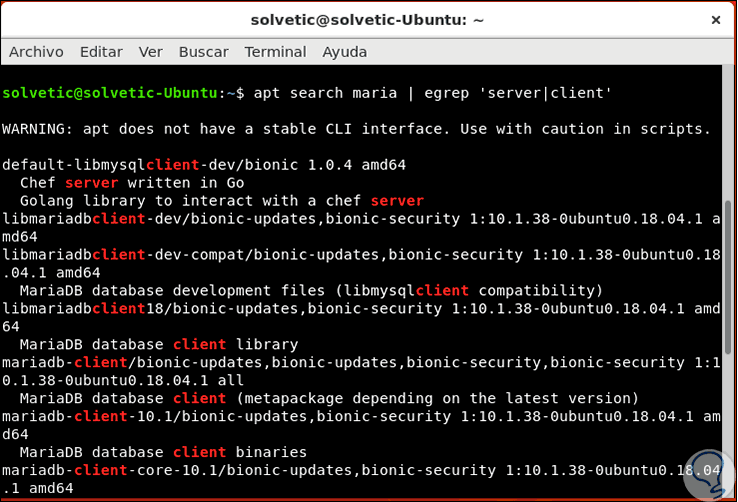Screen dimensions: 738x502
Task: Click the terminal vertical scrollbar handle
Action: (728, 278)
